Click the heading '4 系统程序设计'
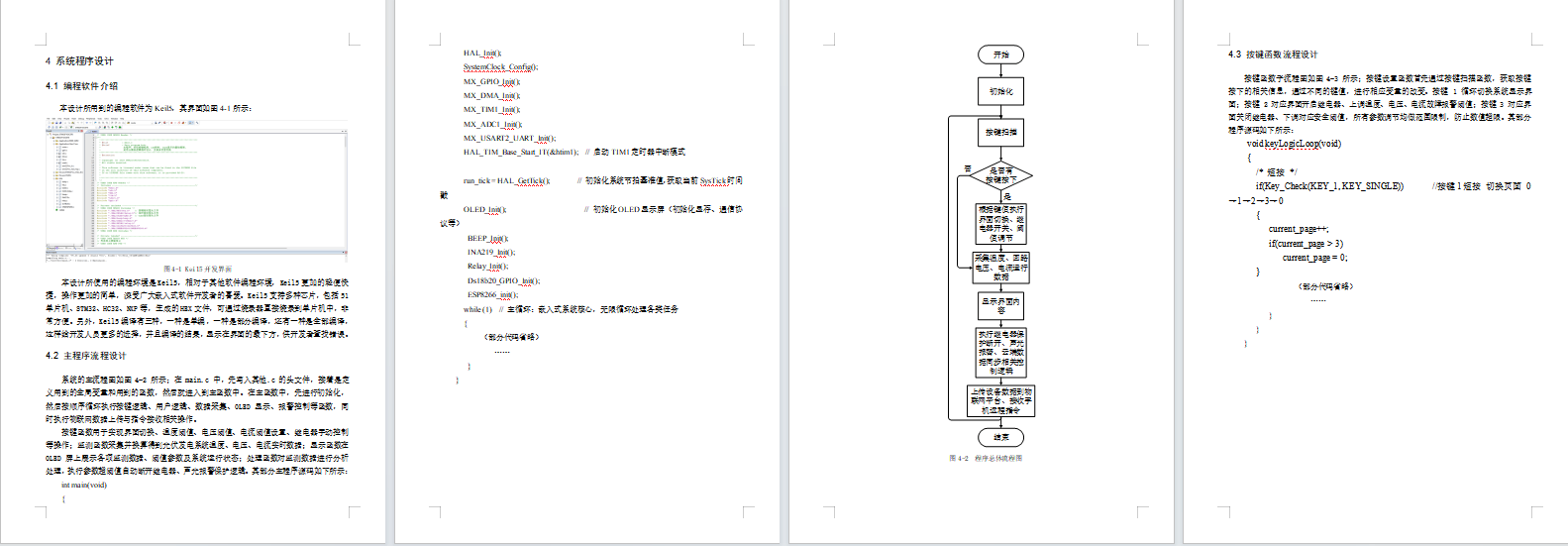This screenshot has height=546, width=1568. (x=79, y=61)
